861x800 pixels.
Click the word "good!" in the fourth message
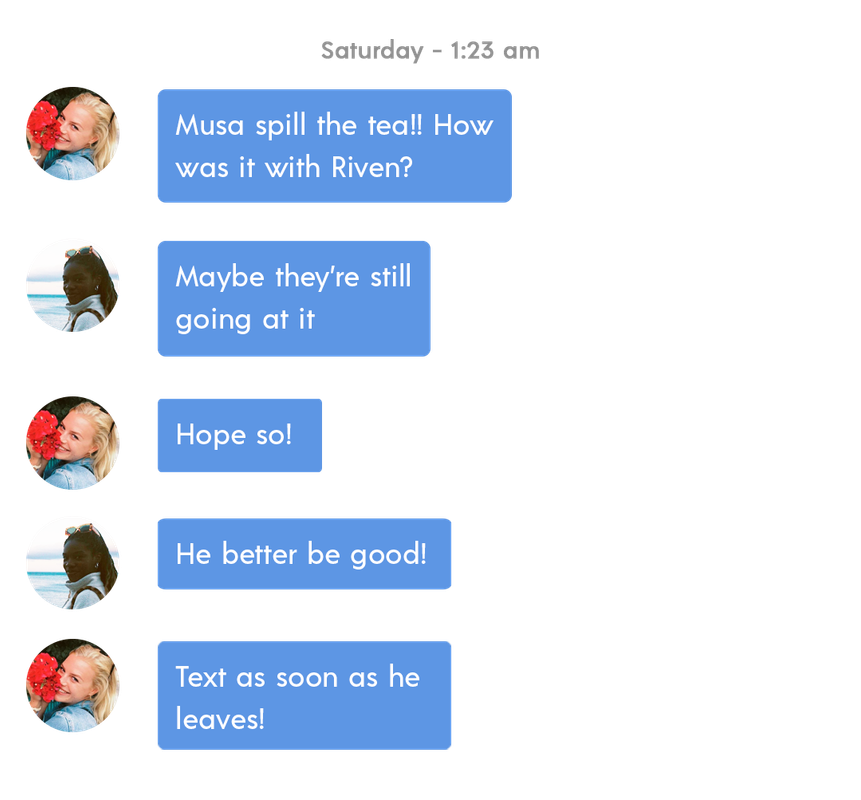388,555
